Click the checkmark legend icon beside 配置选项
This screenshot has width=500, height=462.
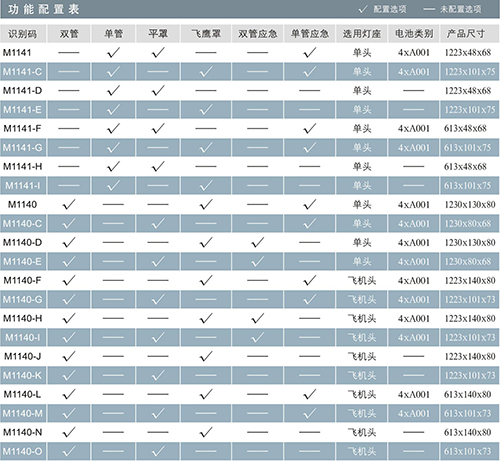pos(363,9)
